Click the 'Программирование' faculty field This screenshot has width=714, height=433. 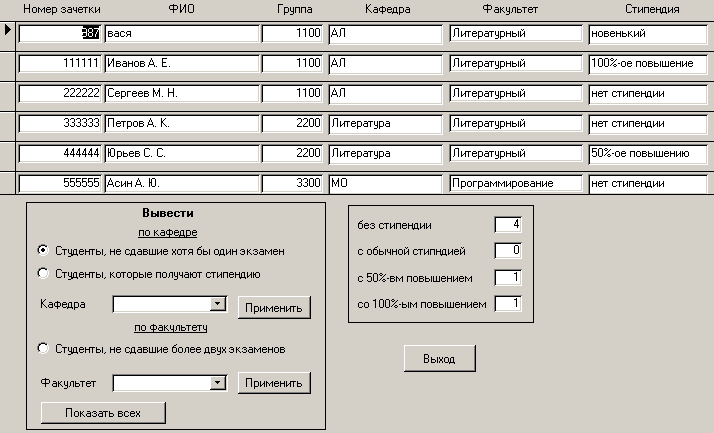(516, 183)
